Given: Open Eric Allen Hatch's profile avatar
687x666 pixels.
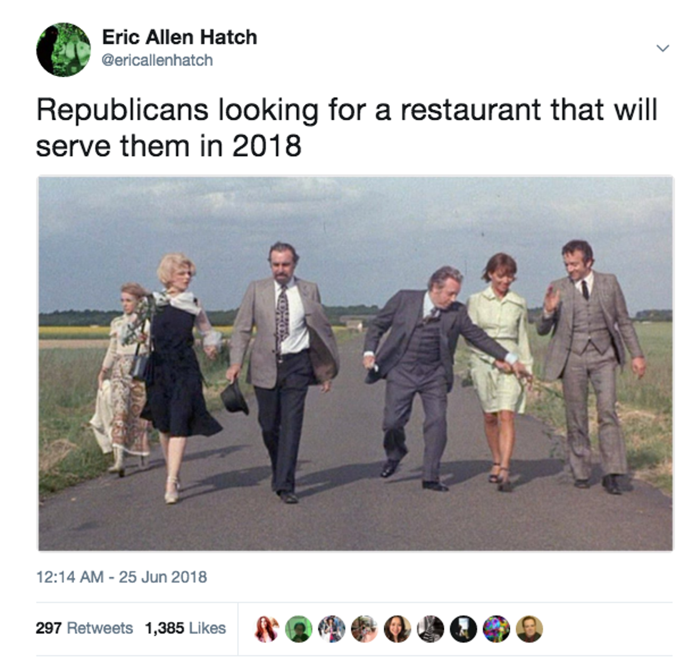Looking at the screenshot, I should (64, 50).
